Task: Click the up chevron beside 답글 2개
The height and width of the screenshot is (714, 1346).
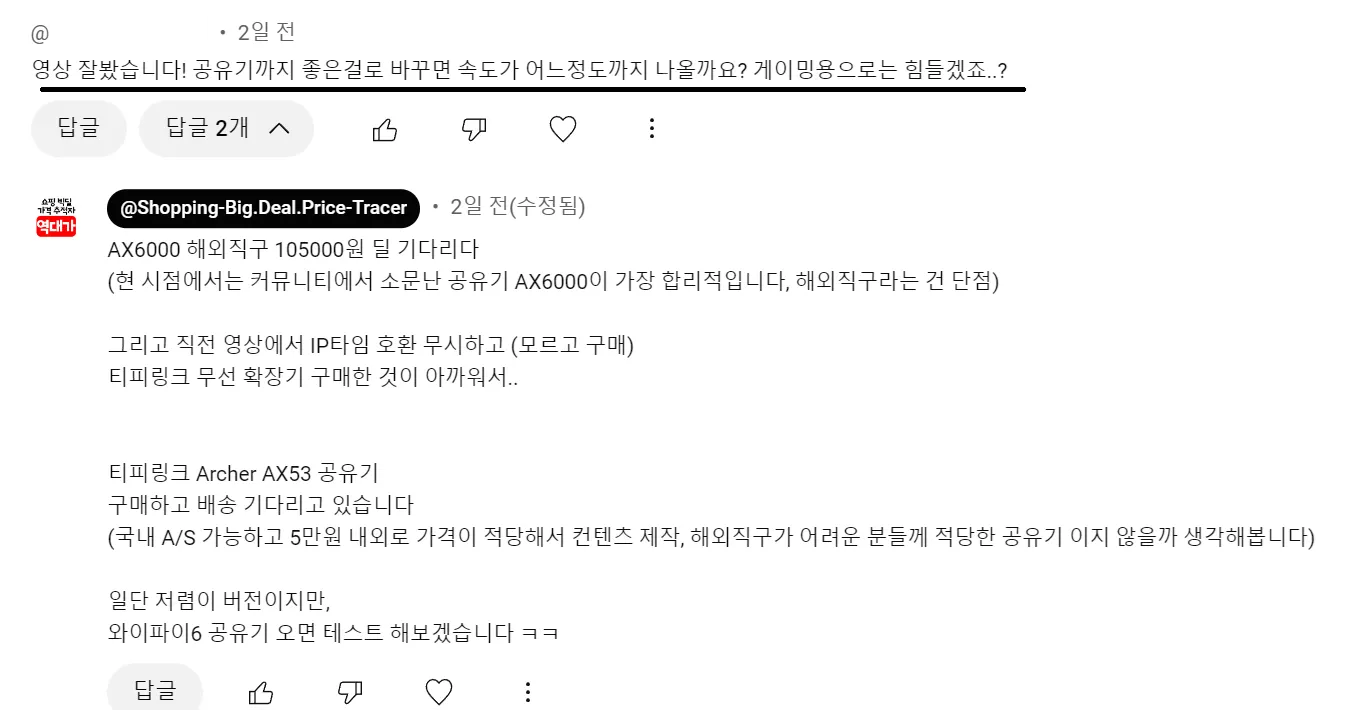Action: (280, 128)
